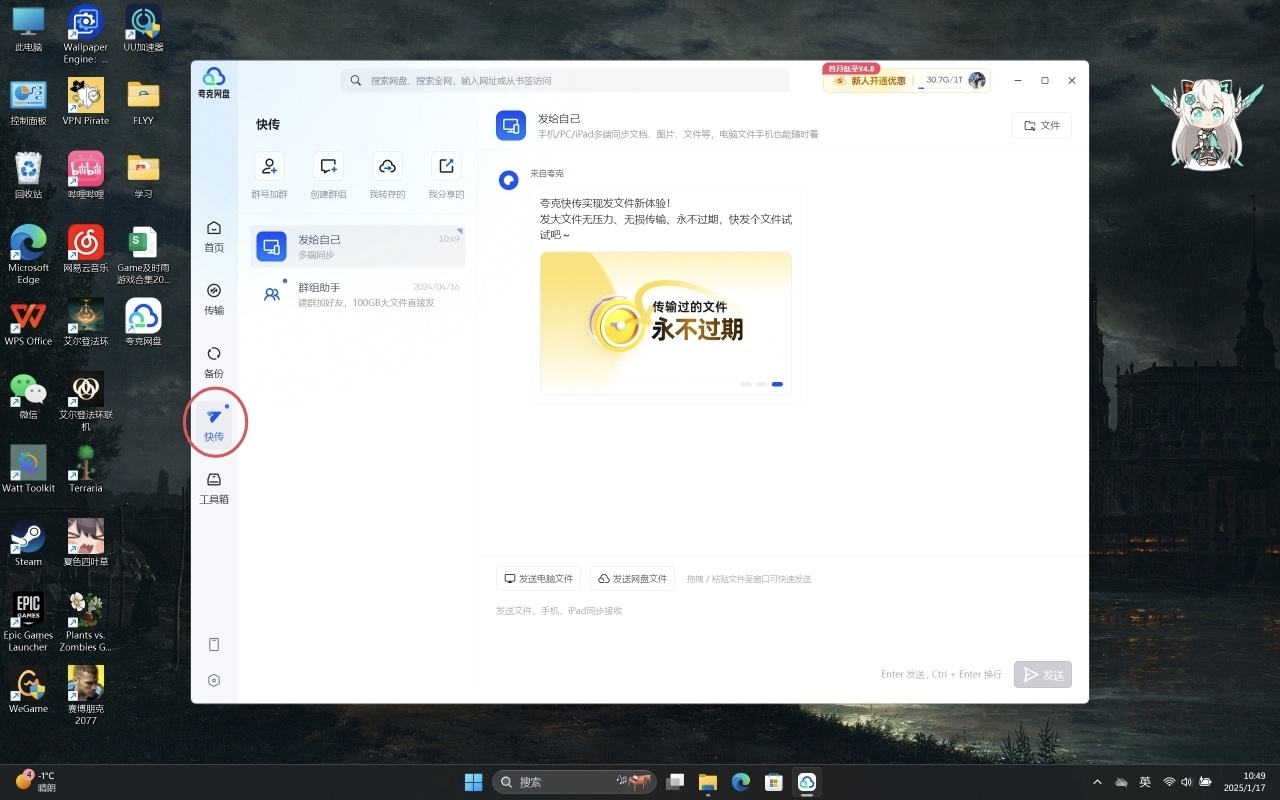1280x800 pixels.
Task: Open 网易云音乐 desktop icon
Action: (86, 249)
